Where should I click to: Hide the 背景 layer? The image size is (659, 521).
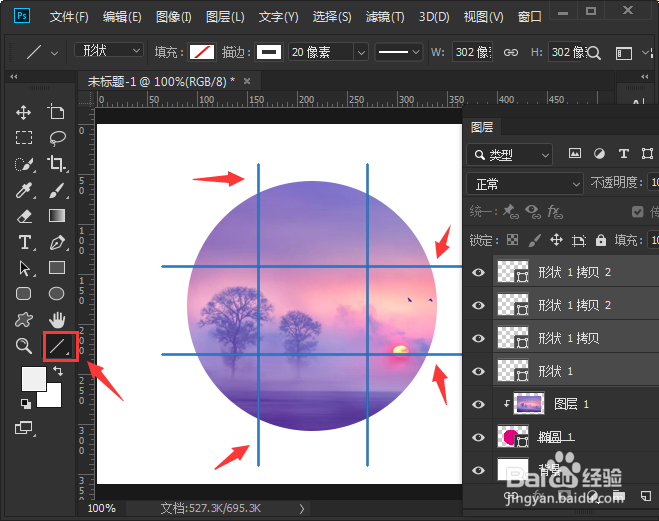click(478, 470)
